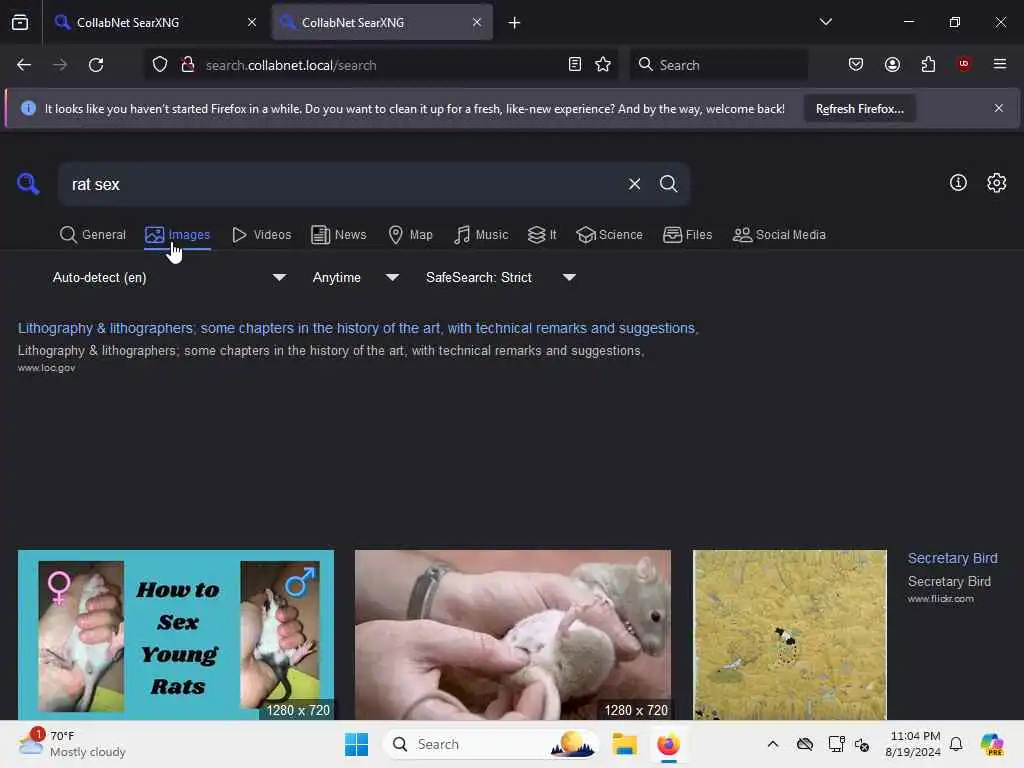Open Secretary Bird yellow image thumbnail

tap(790, 635)
